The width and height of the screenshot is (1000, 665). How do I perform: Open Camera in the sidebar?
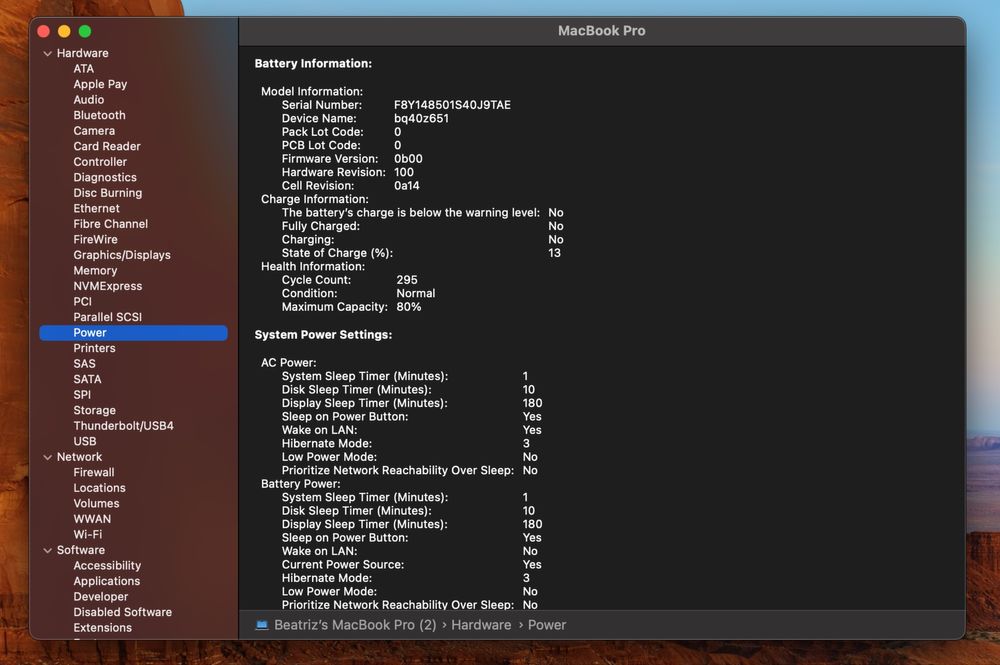coord(94,131)
